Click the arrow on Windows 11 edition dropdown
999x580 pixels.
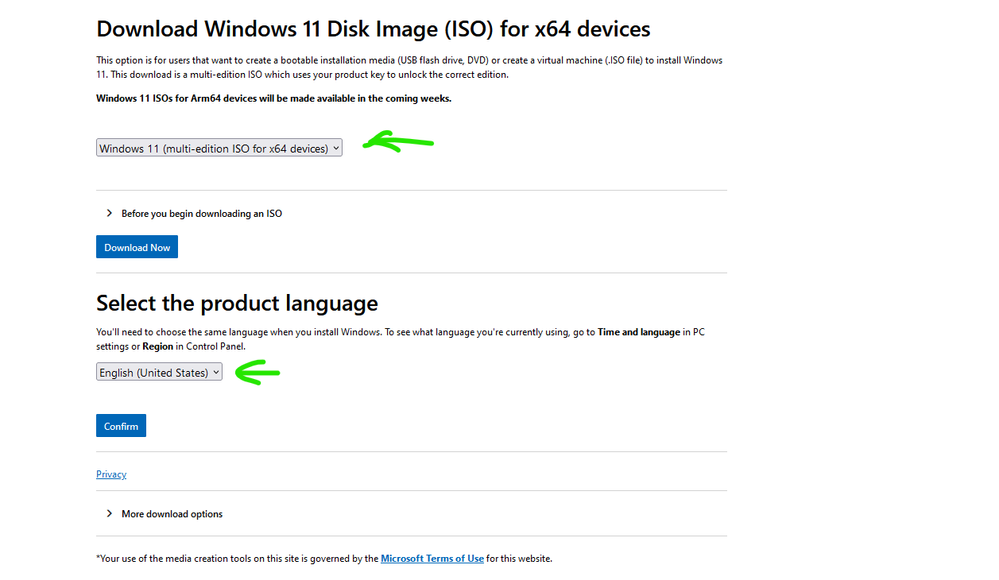point(336,148)
